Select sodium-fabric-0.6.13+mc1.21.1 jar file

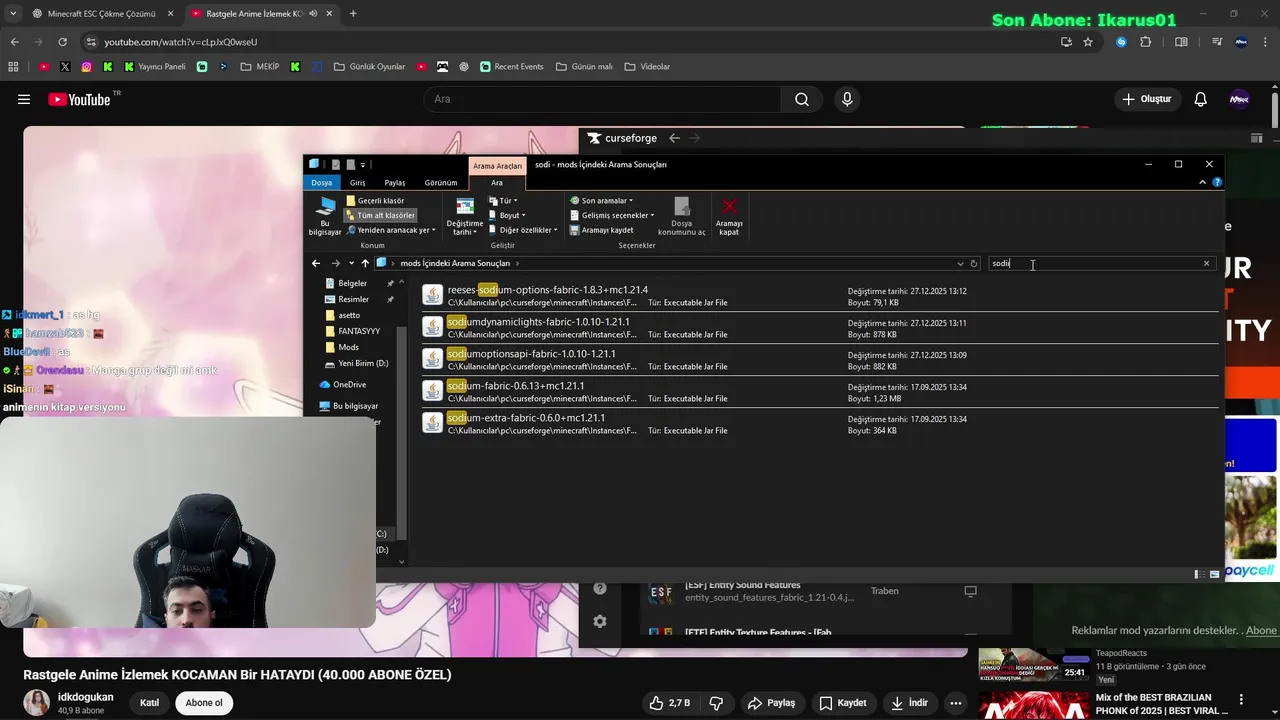pyautogui.click(x=818, y=392)
